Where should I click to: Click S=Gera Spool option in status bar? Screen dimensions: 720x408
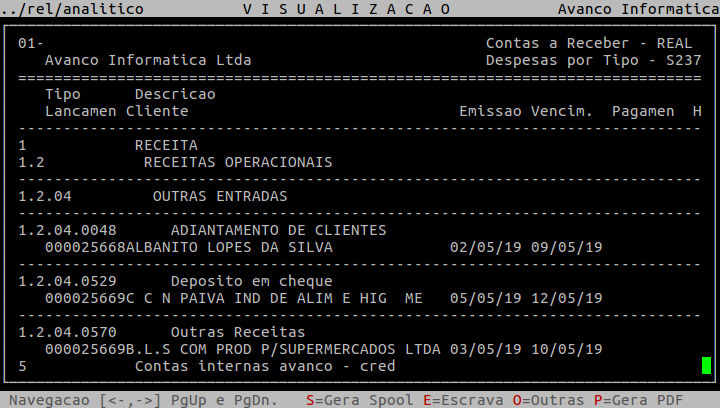[x=354, y=400]
